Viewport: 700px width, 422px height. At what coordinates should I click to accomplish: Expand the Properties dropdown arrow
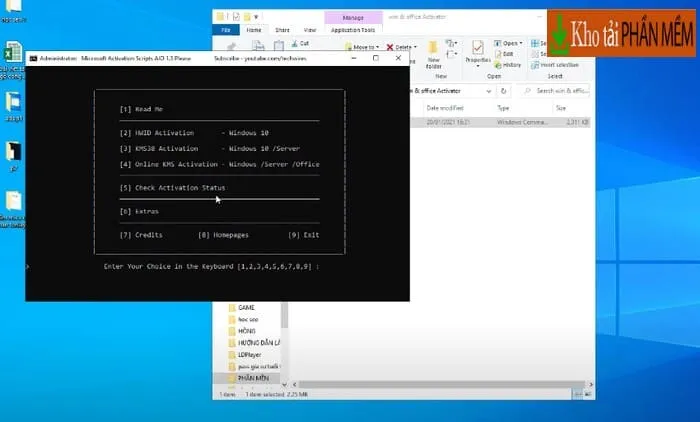pyautogui.click(x=478, y=67)
